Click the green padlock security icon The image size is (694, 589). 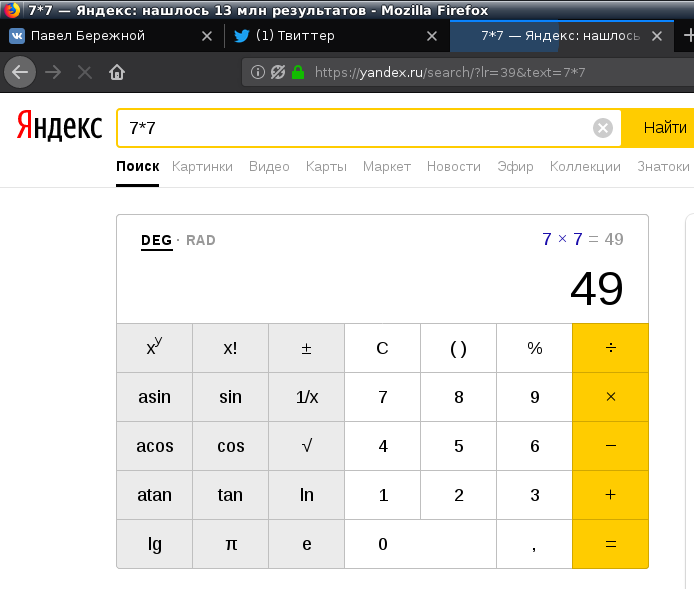click(298, 72)
